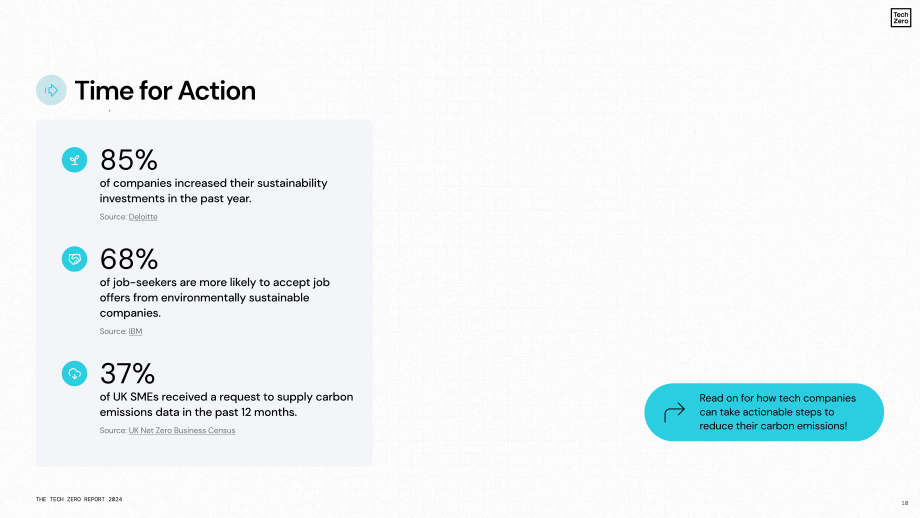The width and height of the screenshot is (920, 518).
Task: Click the cloud download icon beside 37%
Action: 75,373
